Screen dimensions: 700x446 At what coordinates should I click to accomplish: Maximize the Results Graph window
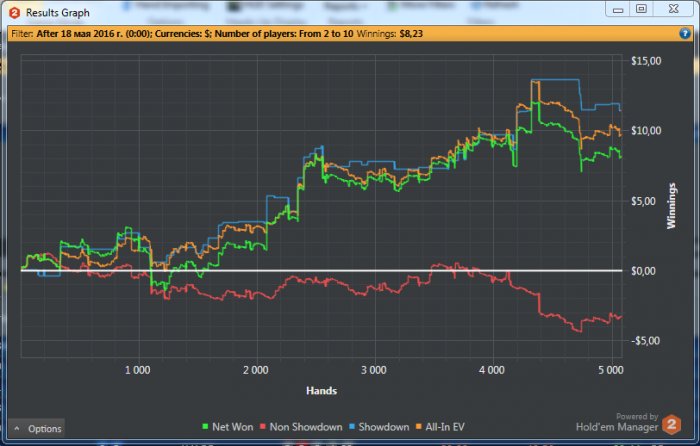coord(642,9)
